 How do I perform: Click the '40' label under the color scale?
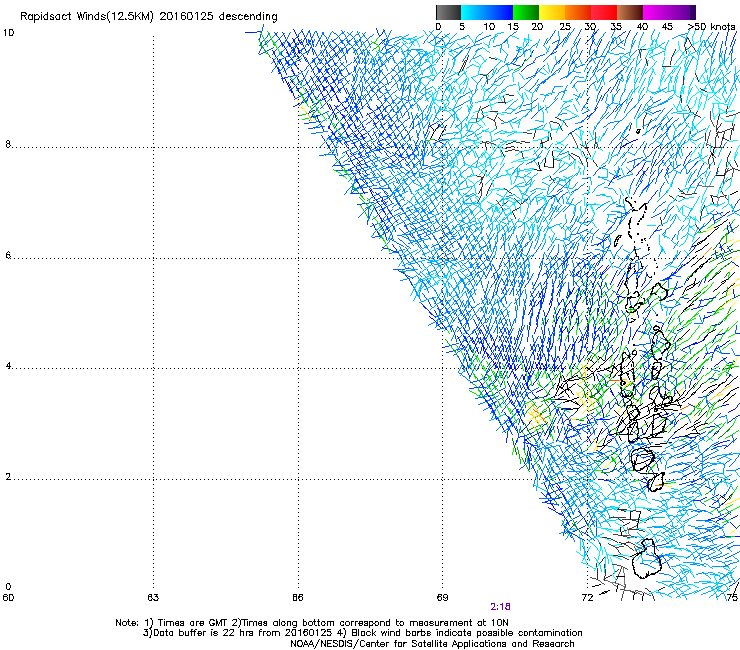642,27
